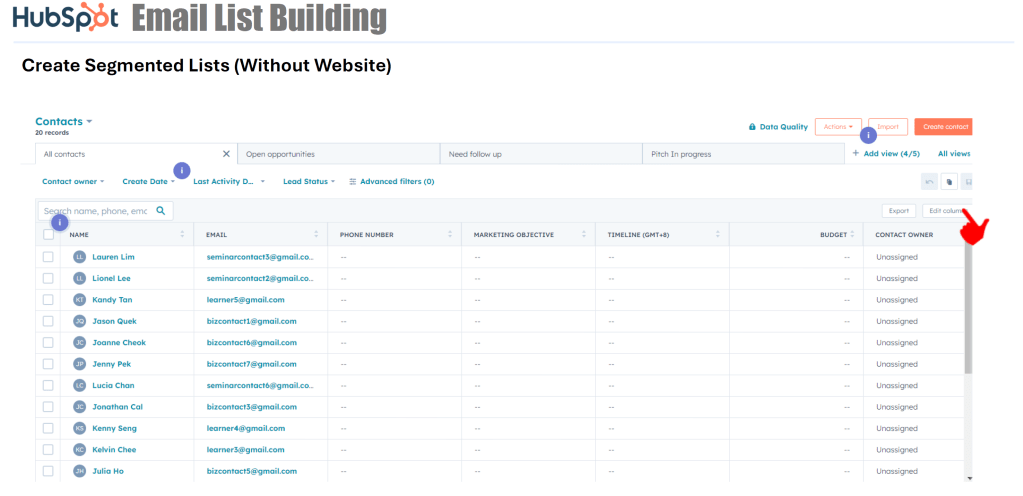
Task: Sort by the Email column arrows
Action: click(316, 235)
